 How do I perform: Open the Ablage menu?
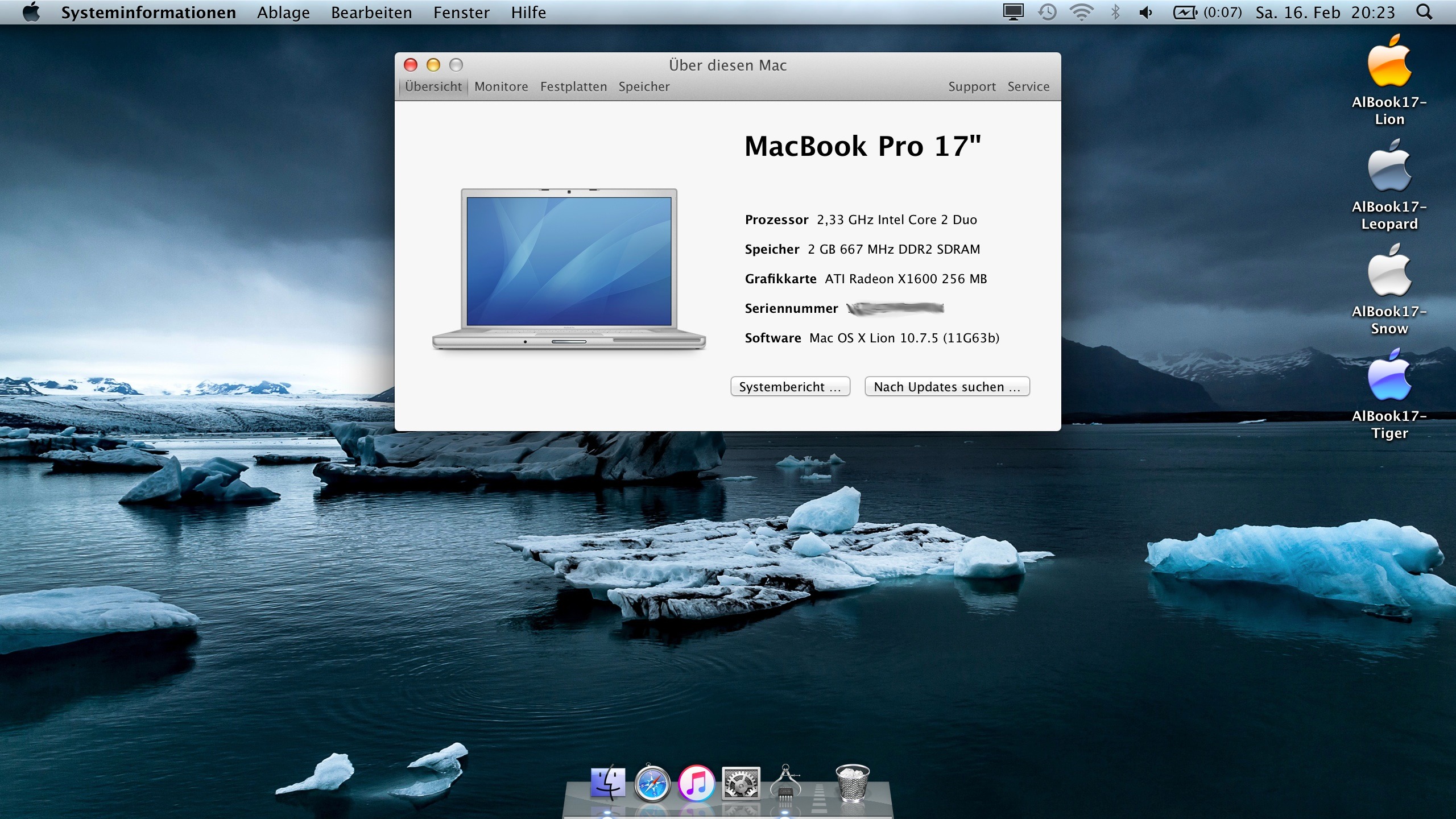[283, 13]
